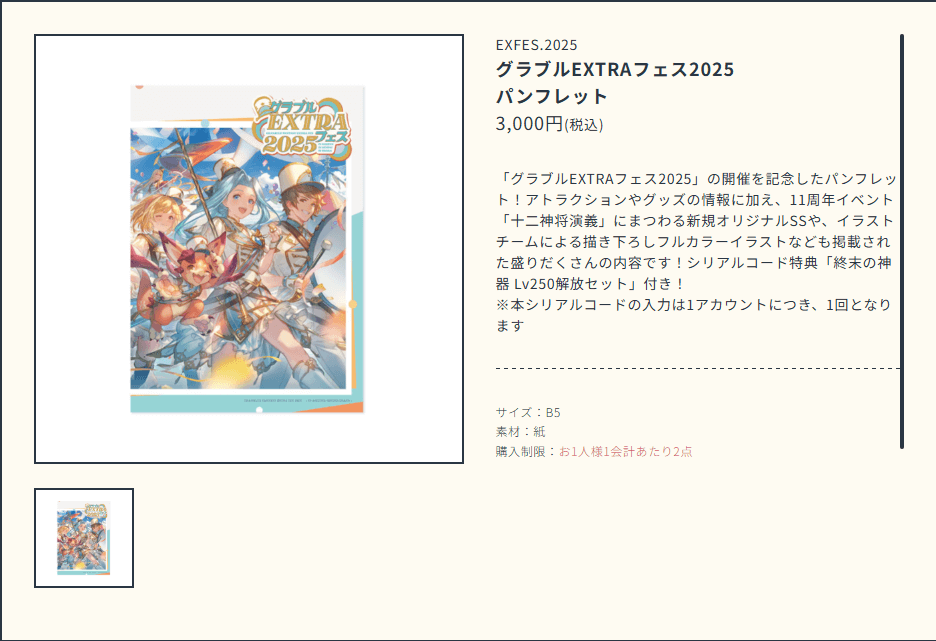The image size is (936, 641).
Task: Click the 3,000円 price text
Action: click(x=529, y=124)
